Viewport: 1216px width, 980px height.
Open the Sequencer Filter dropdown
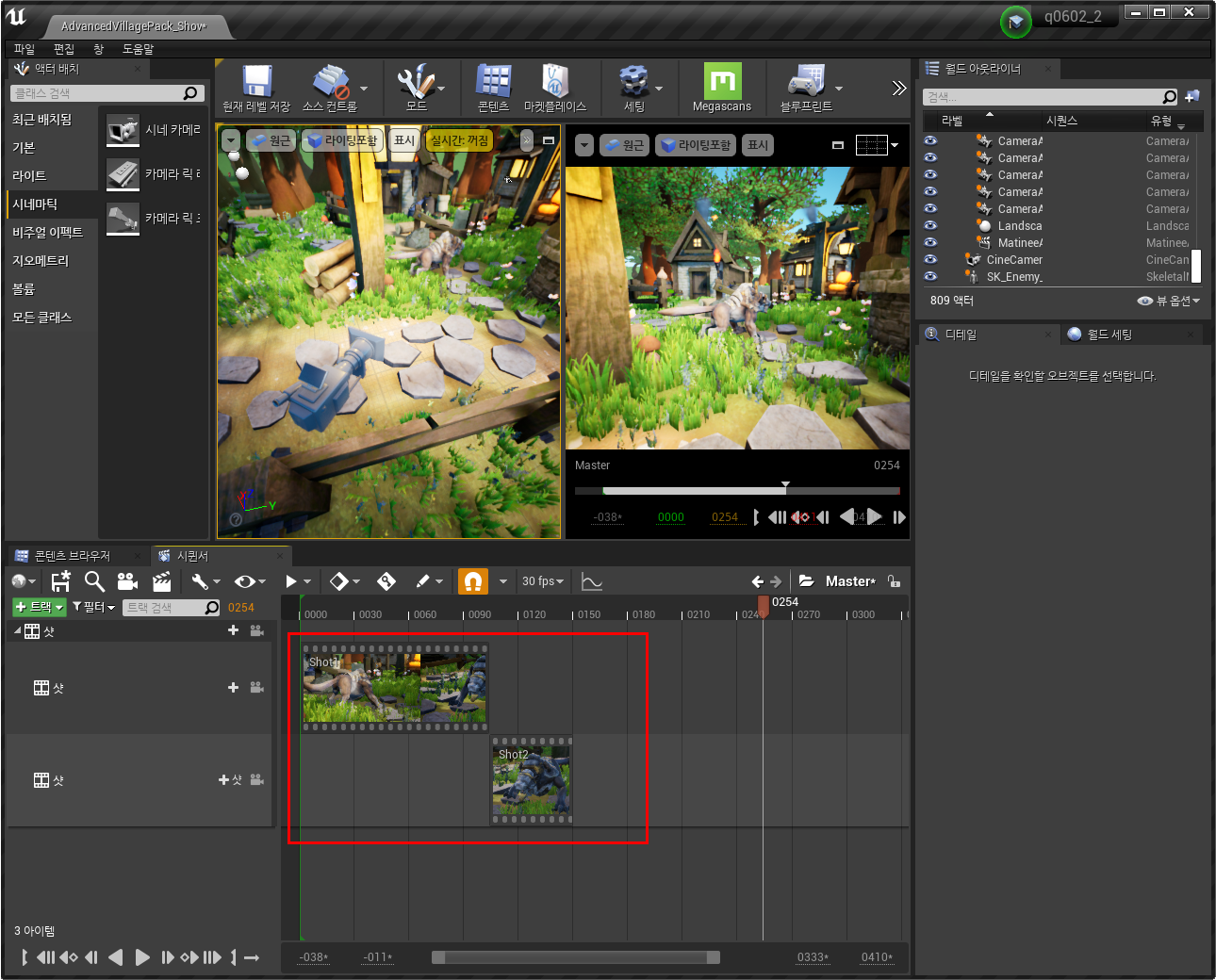pos(93,607)
